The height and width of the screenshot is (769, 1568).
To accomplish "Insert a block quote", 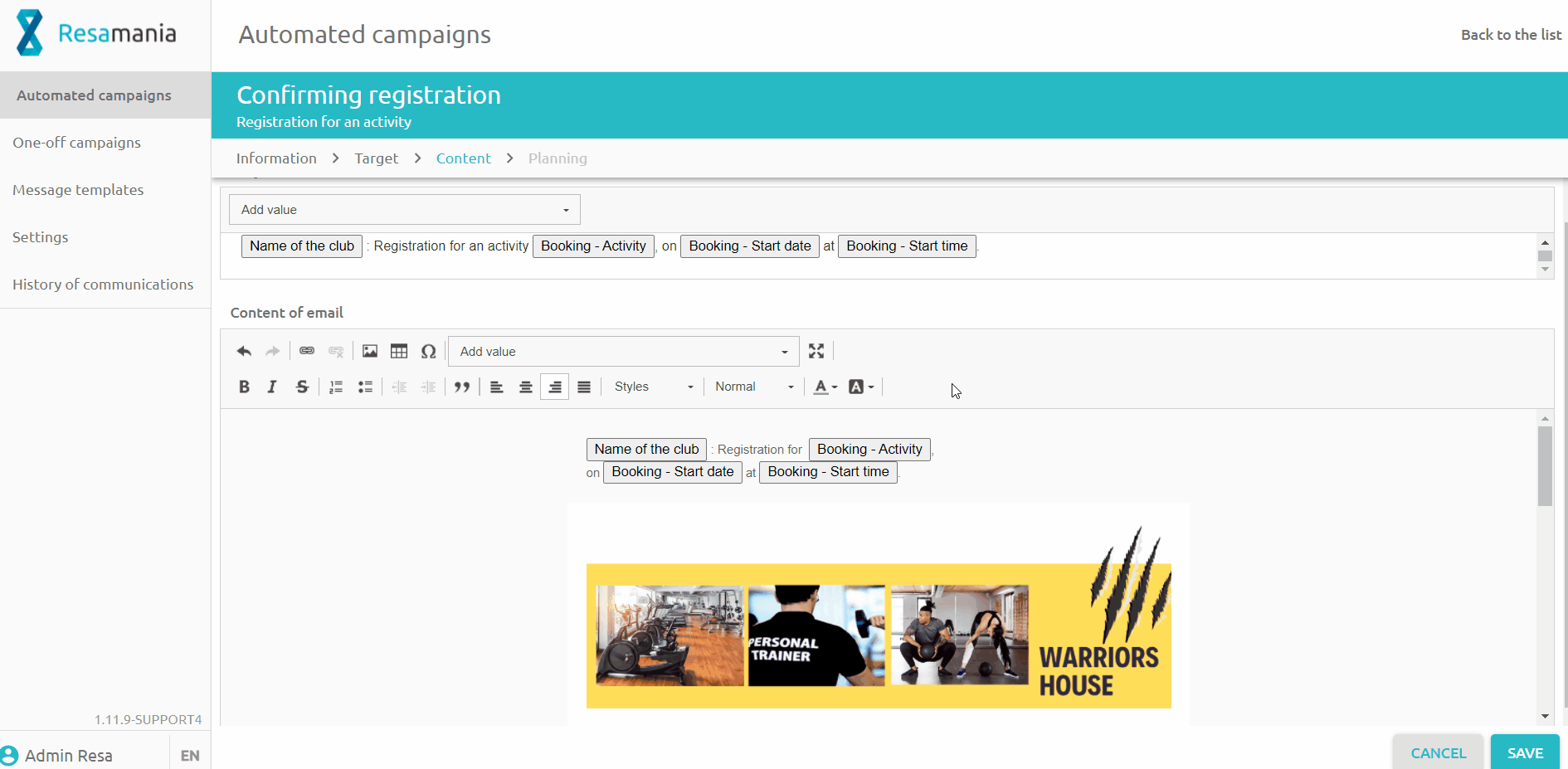I will click(x=462, y=387).
